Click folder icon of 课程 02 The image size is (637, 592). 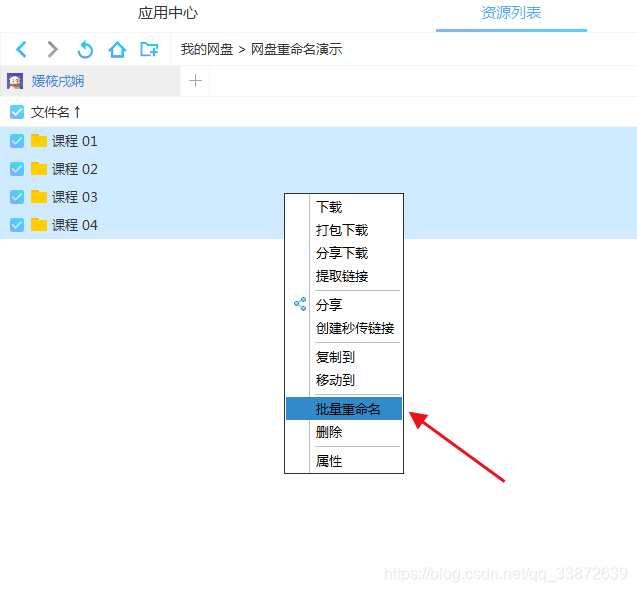pos(39,168)
